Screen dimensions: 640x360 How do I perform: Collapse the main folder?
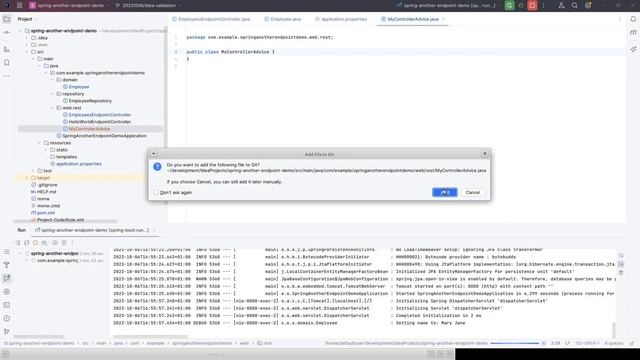33,59
